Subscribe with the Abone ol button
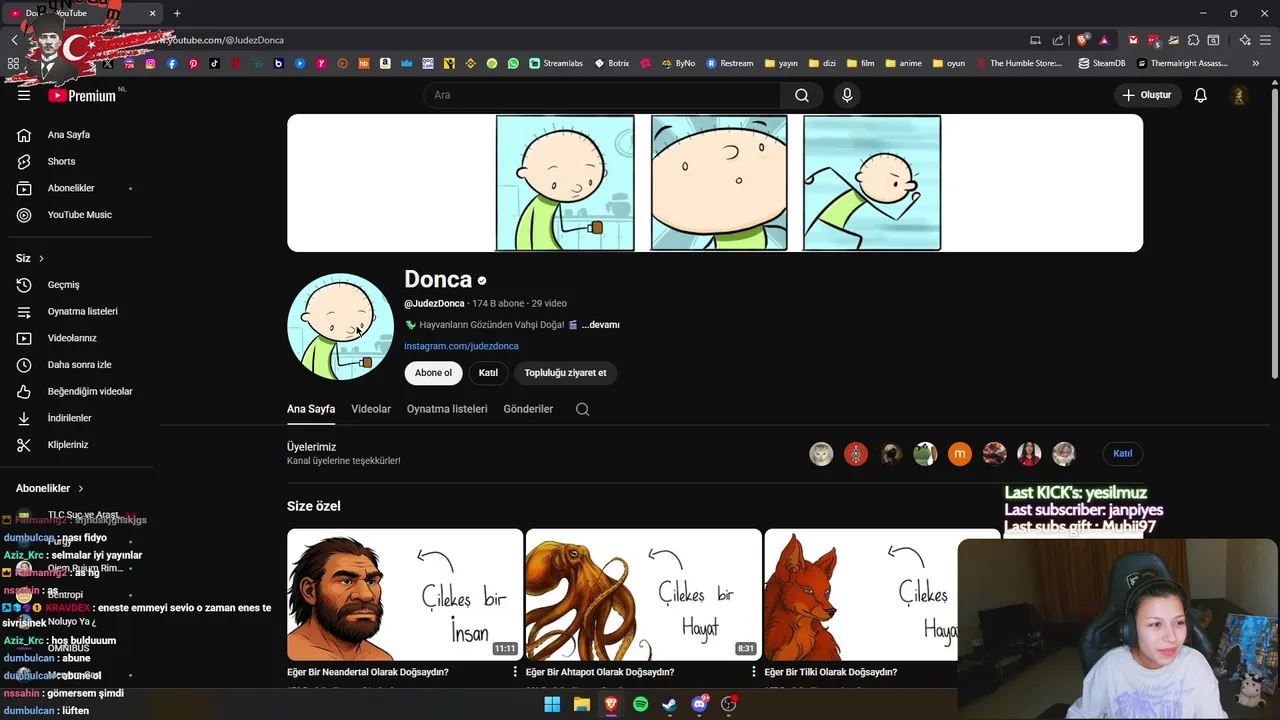This screenshot has width=1280, height=720. click(433, 373)
